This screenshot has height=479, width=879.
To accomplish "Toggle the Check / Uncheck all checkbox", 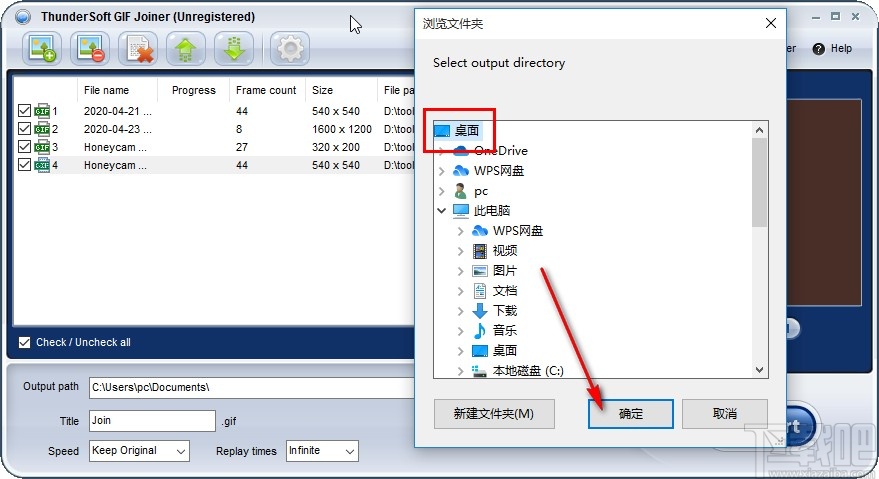I will coord(24,342).
